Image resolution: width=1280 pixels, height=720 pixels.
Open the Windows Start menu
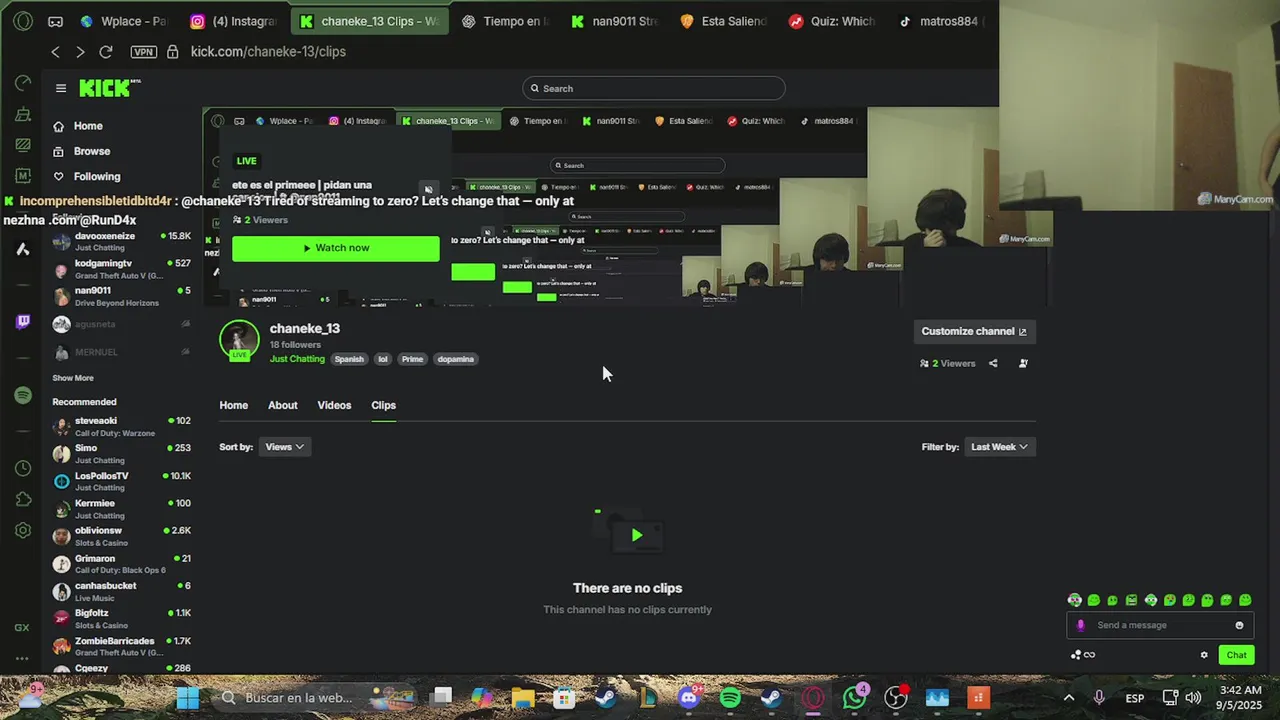pos(188,697)
